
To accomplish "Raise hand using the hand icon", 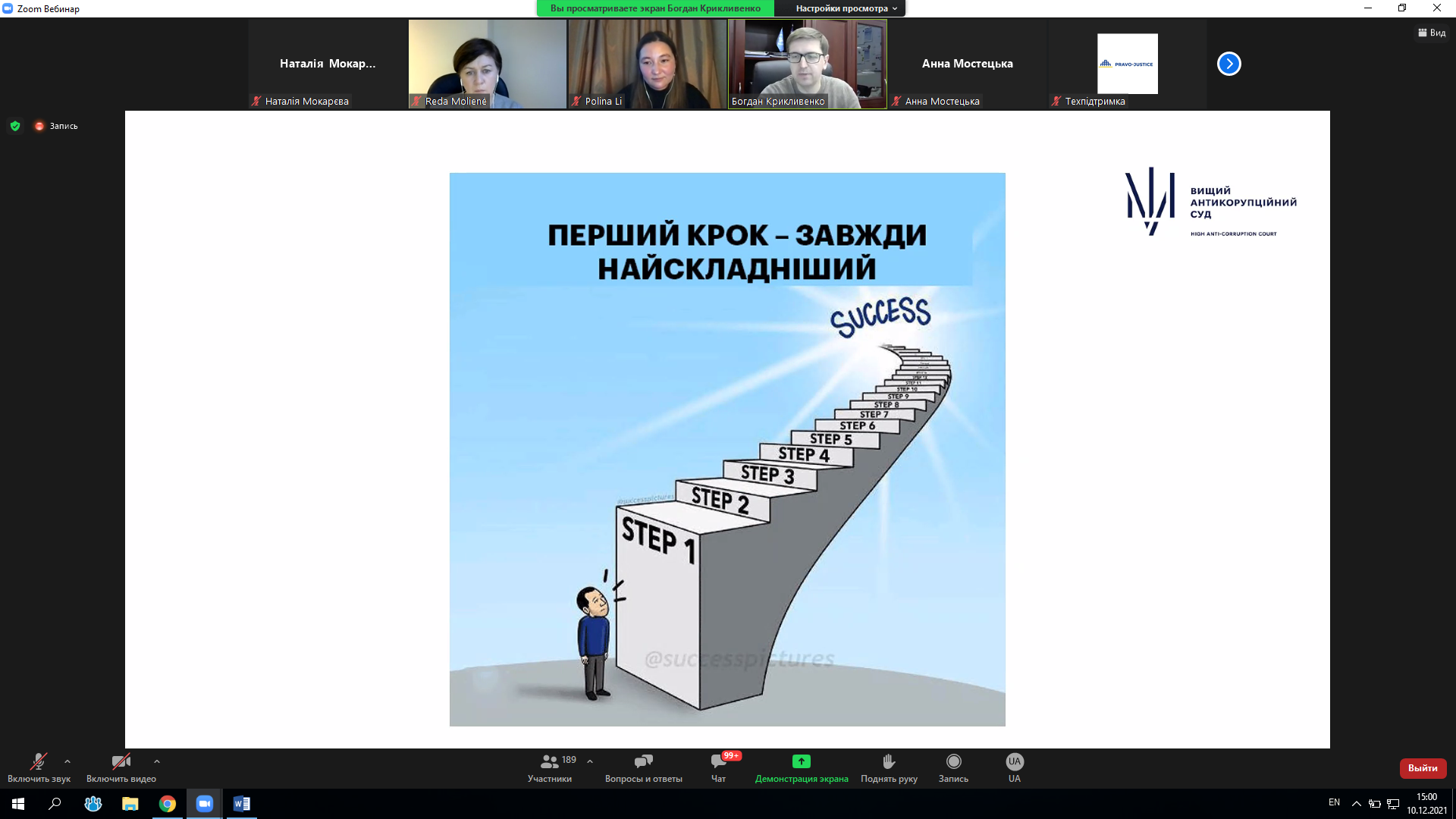I will point(889,761).
